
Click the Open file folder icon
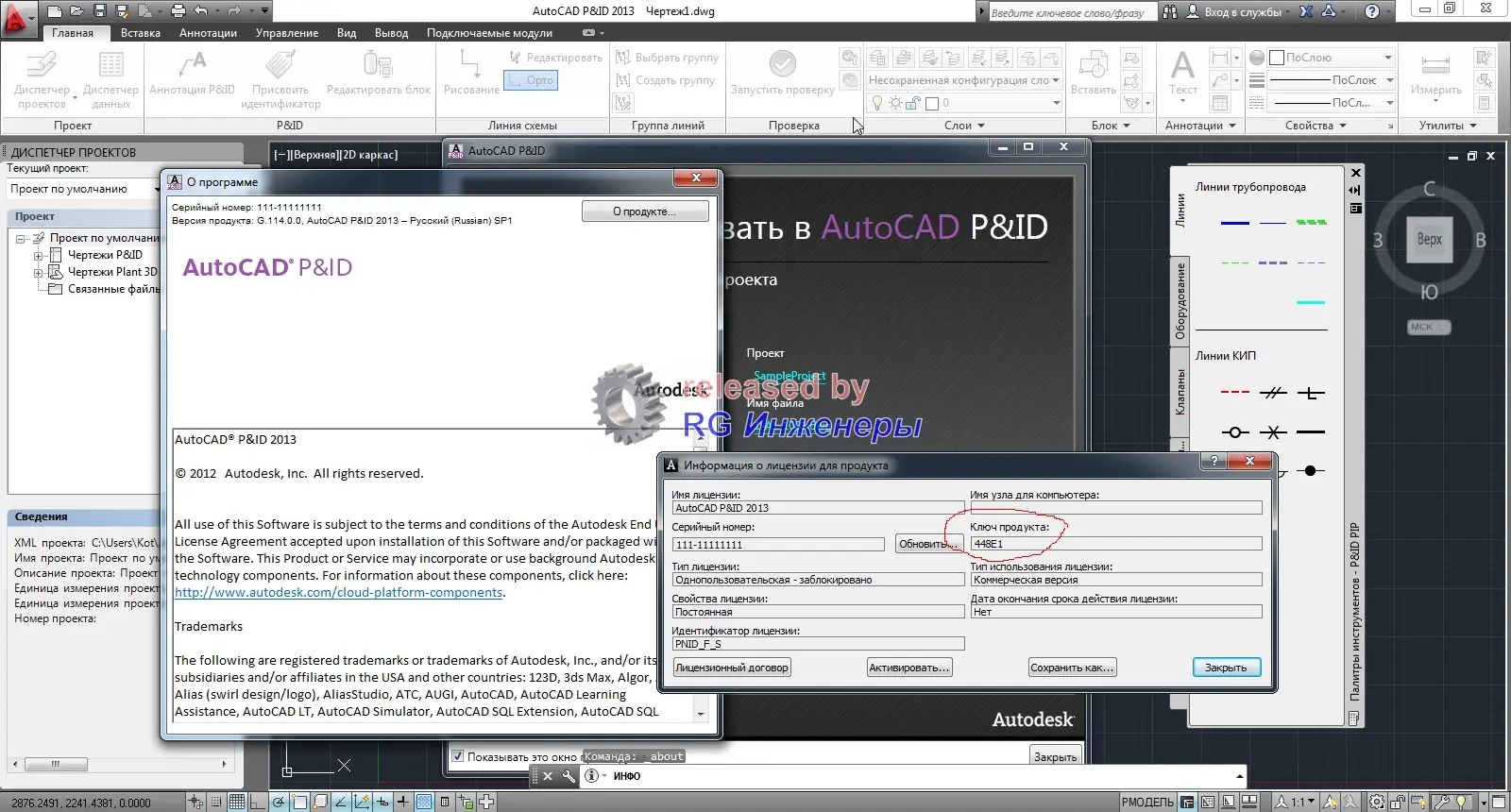(x=76, y=11)
